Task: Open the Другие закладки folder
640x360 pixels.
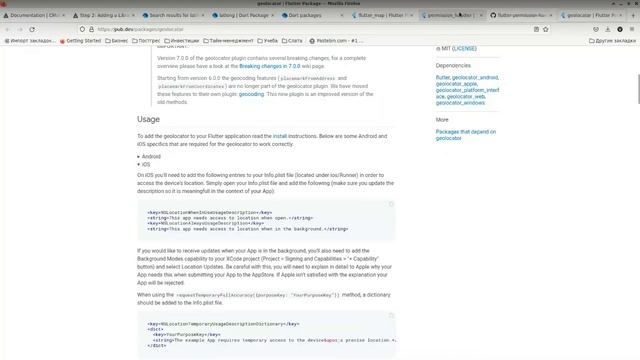Action: click(x=612, y=41)
